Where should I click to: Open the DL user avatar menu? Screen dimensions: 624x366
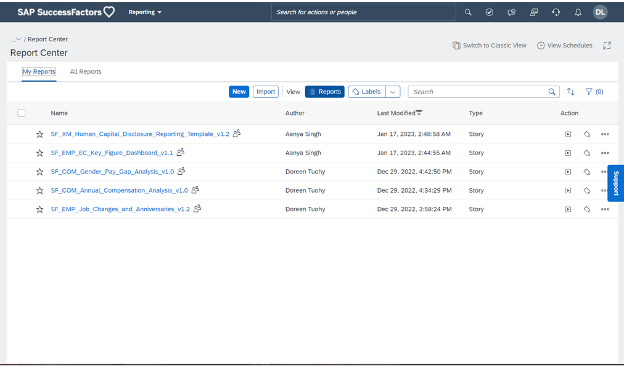pyautogui.click(x=600, y=12)
